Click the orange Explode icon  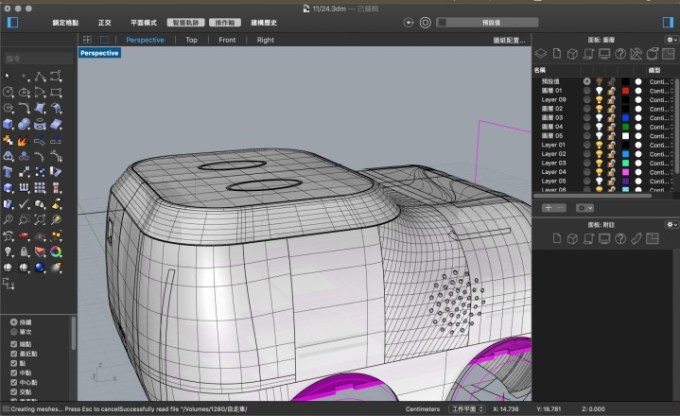coord(23,141)
